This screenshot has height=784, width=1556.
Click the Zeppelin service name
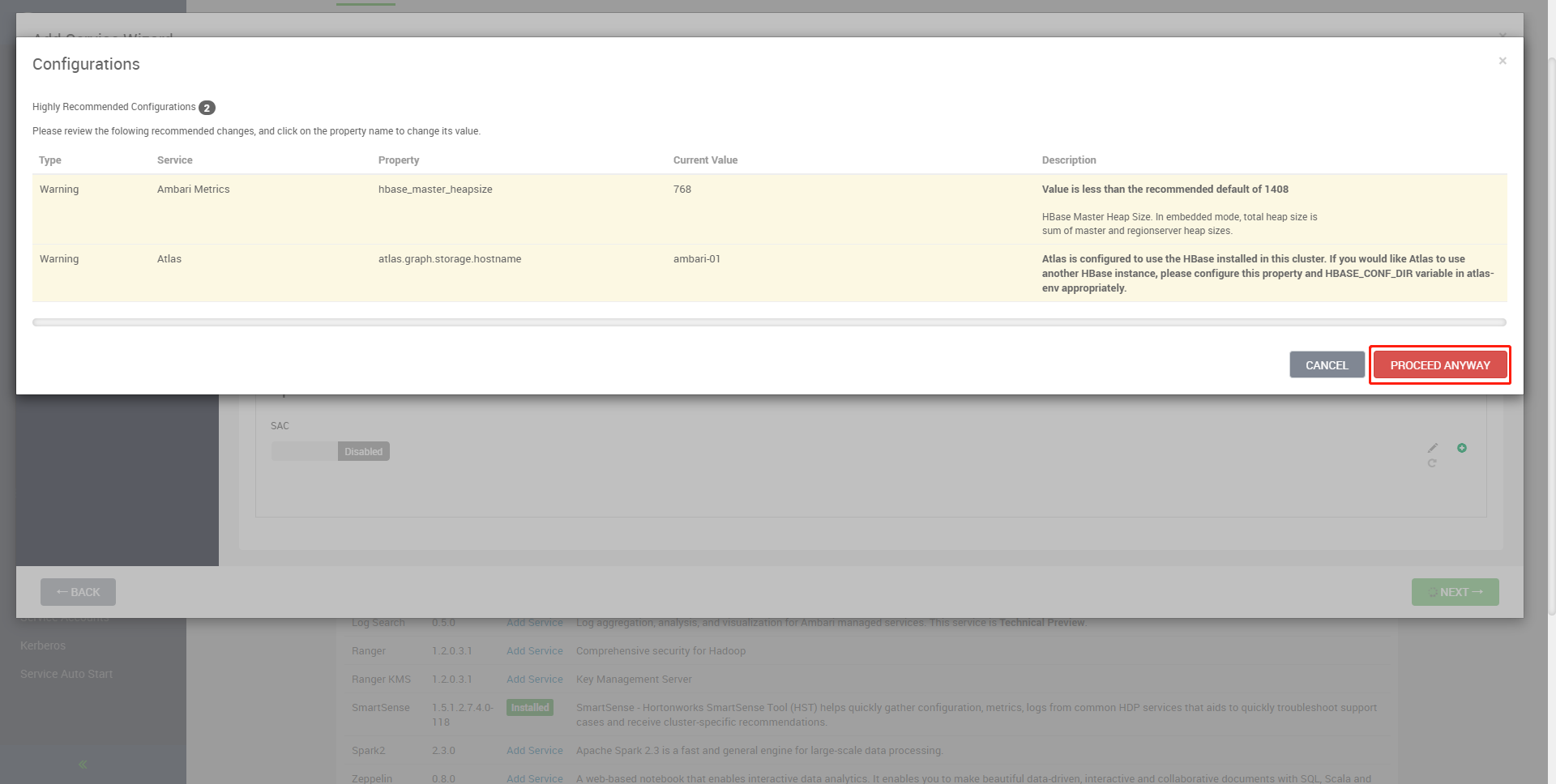point(372,778)
